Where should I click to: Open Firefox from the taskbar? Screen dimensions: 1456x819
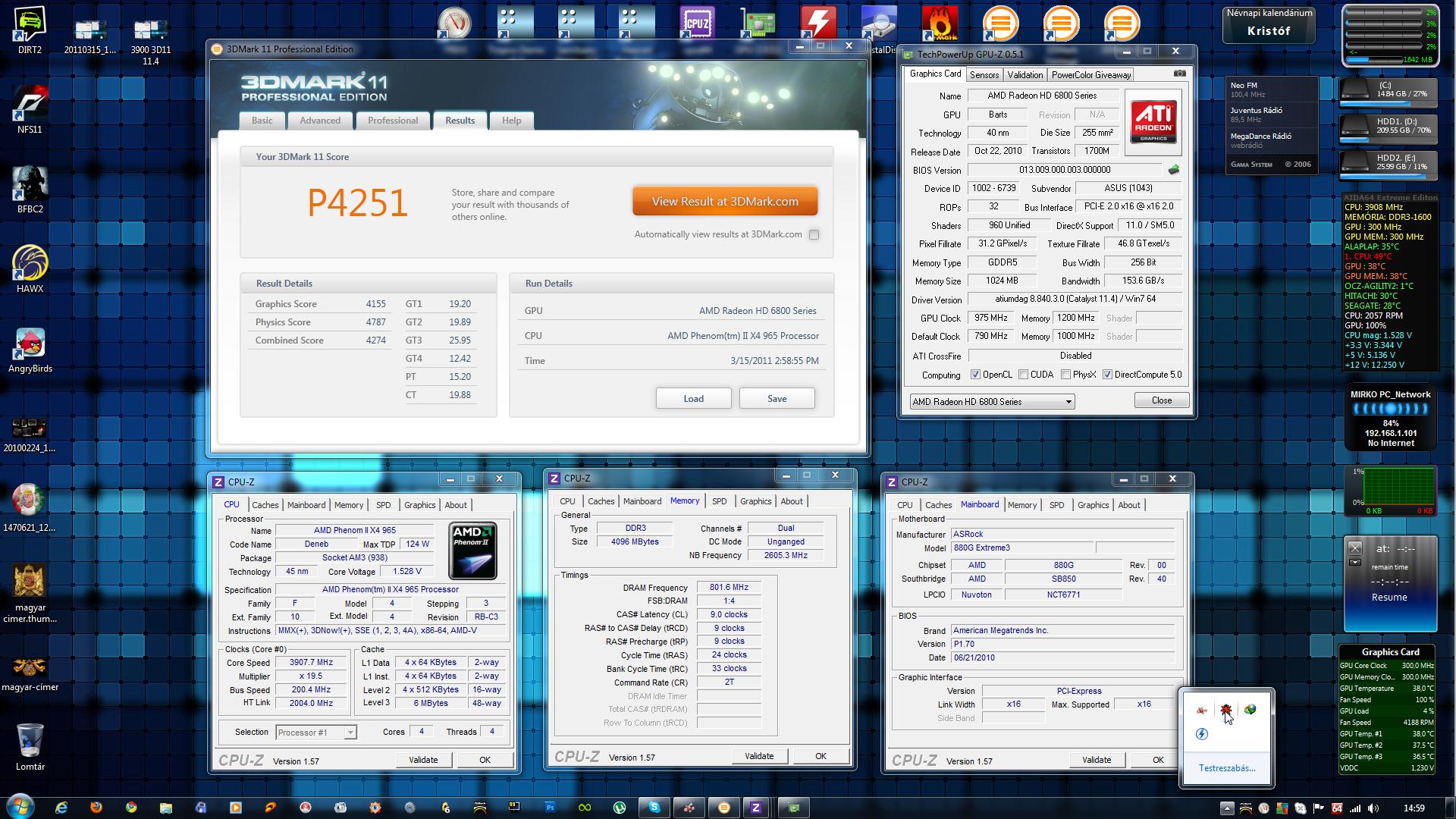tap(96, 808)
